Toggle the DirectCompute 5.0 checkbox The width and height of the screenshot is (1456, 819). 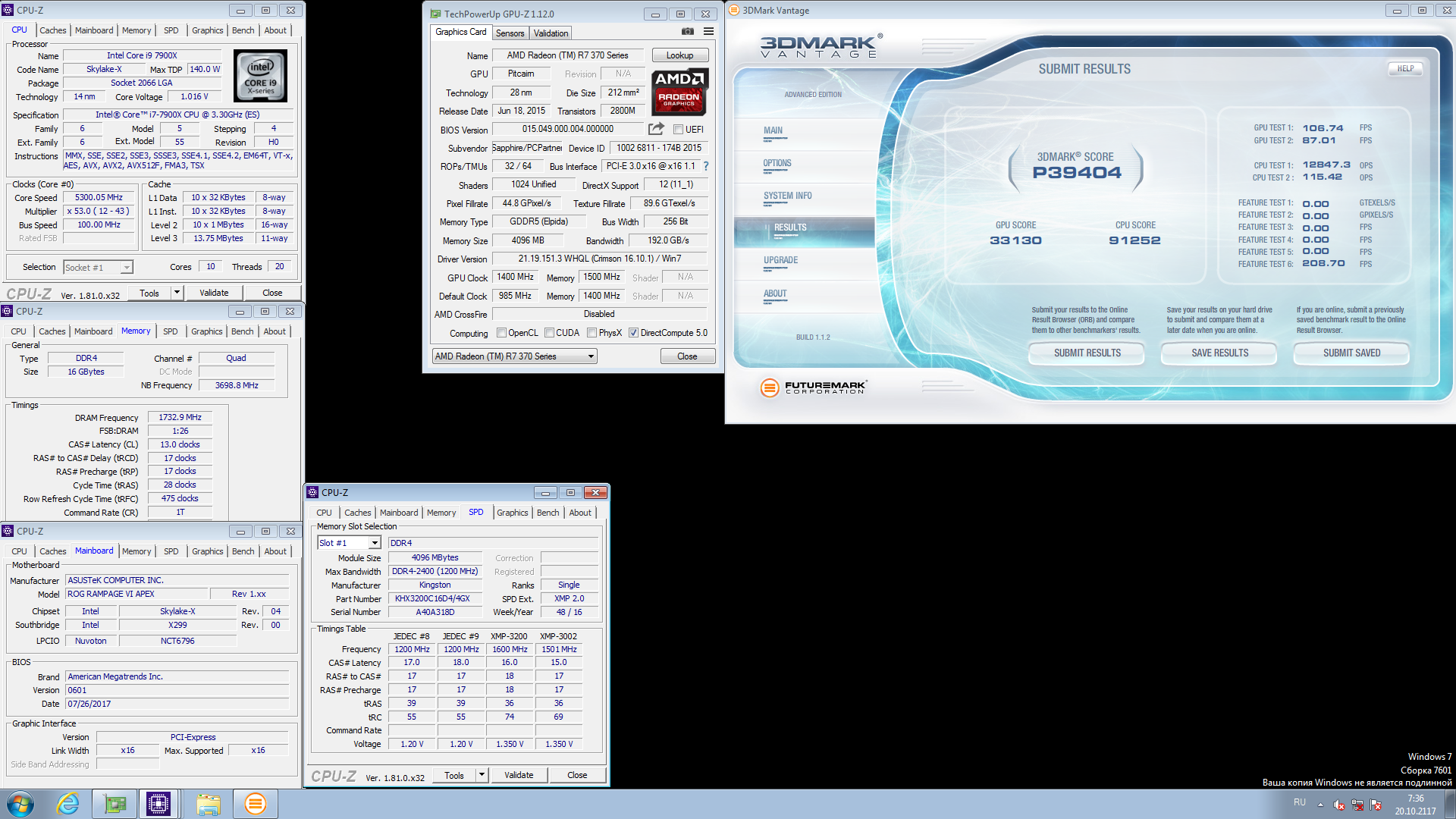633,333
